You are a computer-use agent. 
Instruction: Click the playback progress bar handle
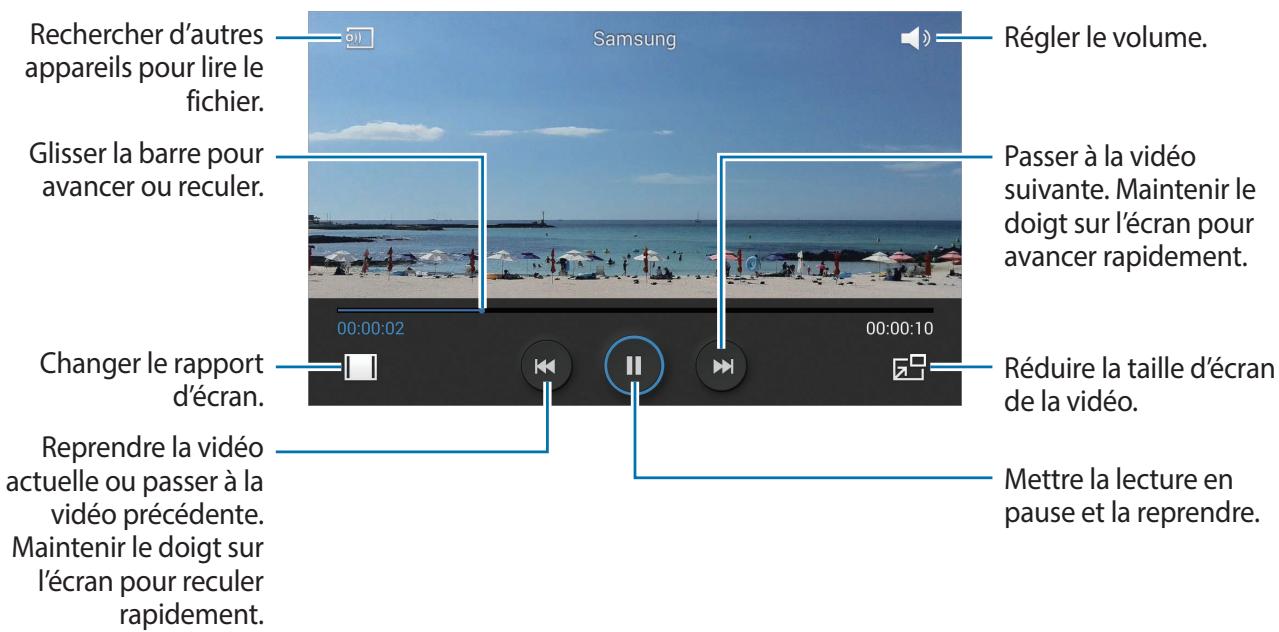point(483,310)
